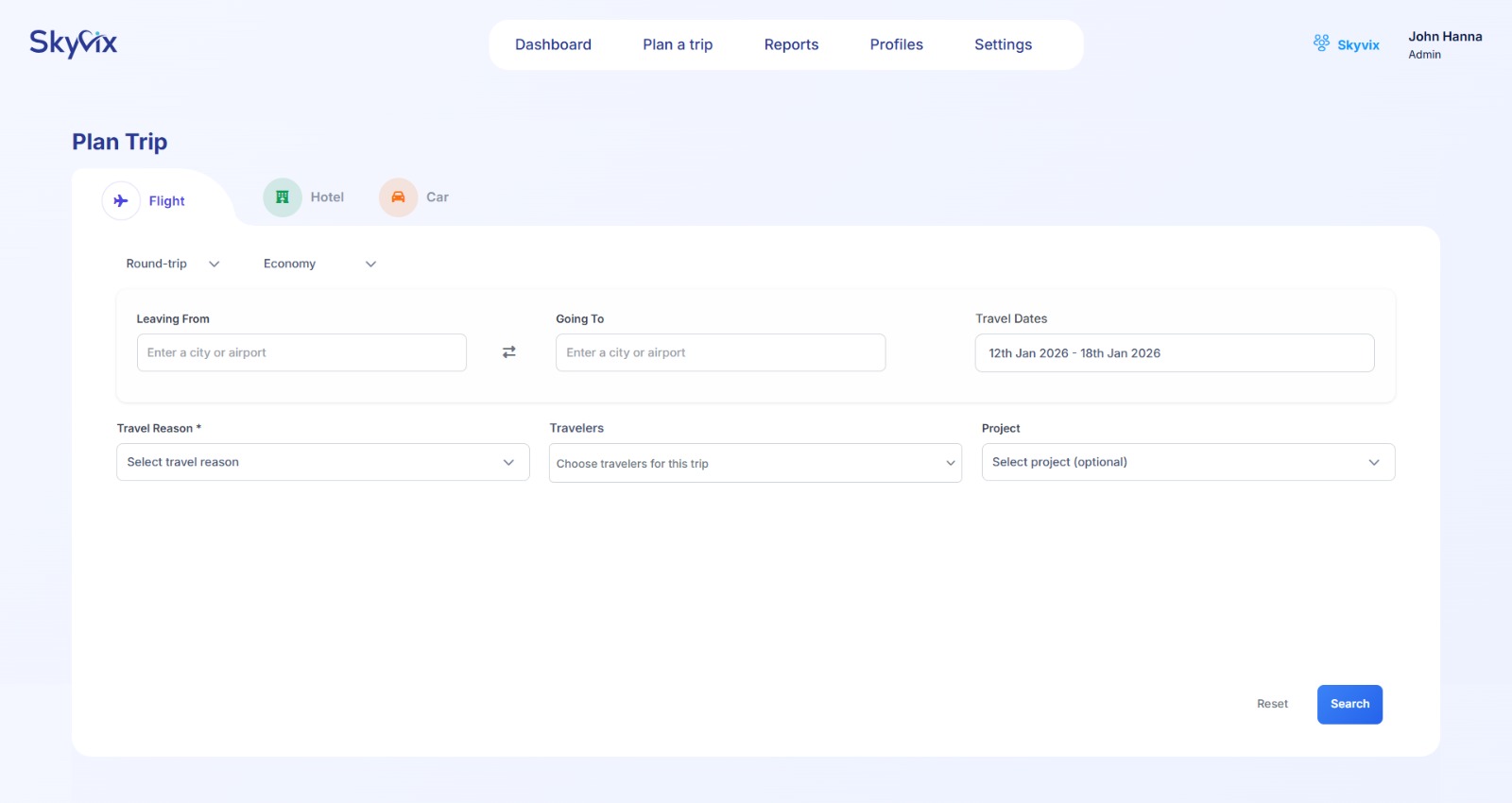Open the Reports menu item
This screenshot has width=1512, height=803.
tap(791, 44)
